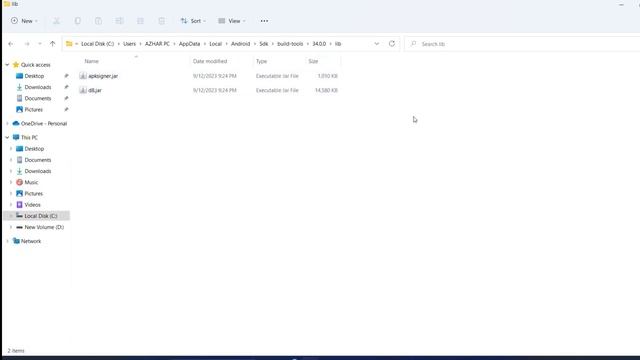
Task: Open New Volume (D:) drive
Action: click(44, 227)
